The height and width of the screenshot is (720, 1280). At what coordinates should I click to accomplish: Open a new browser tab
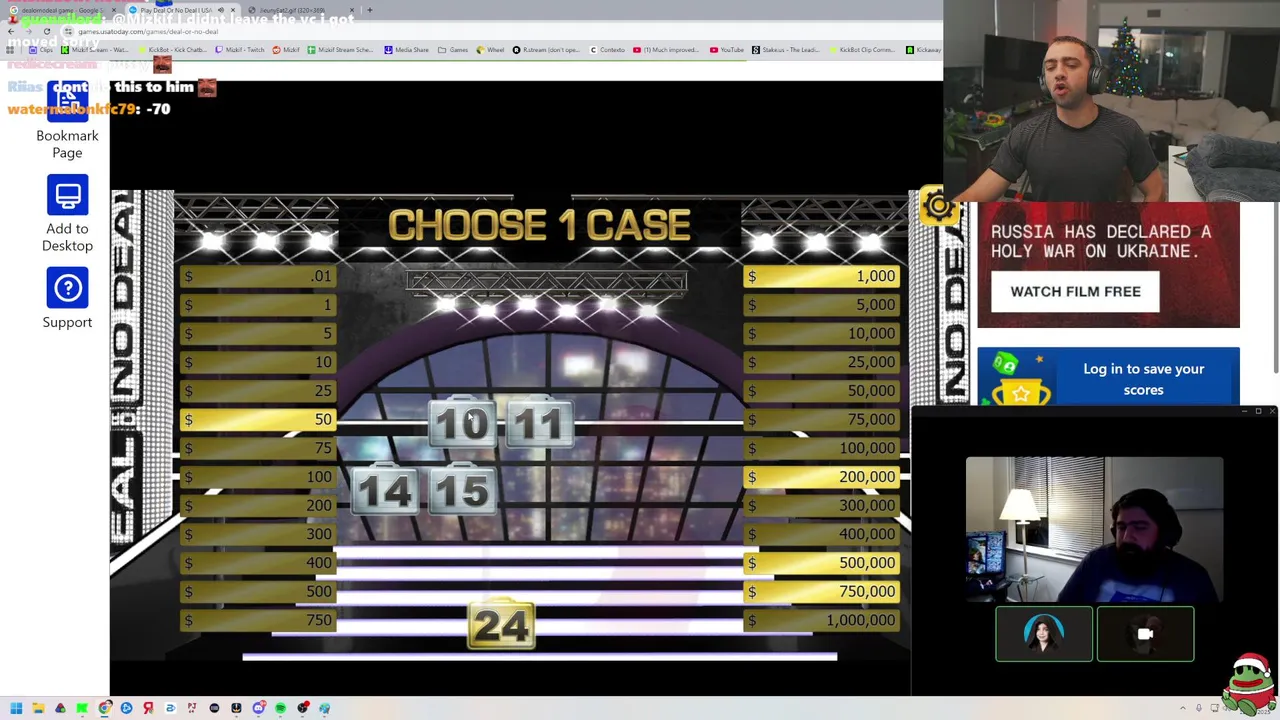point(370,10)
